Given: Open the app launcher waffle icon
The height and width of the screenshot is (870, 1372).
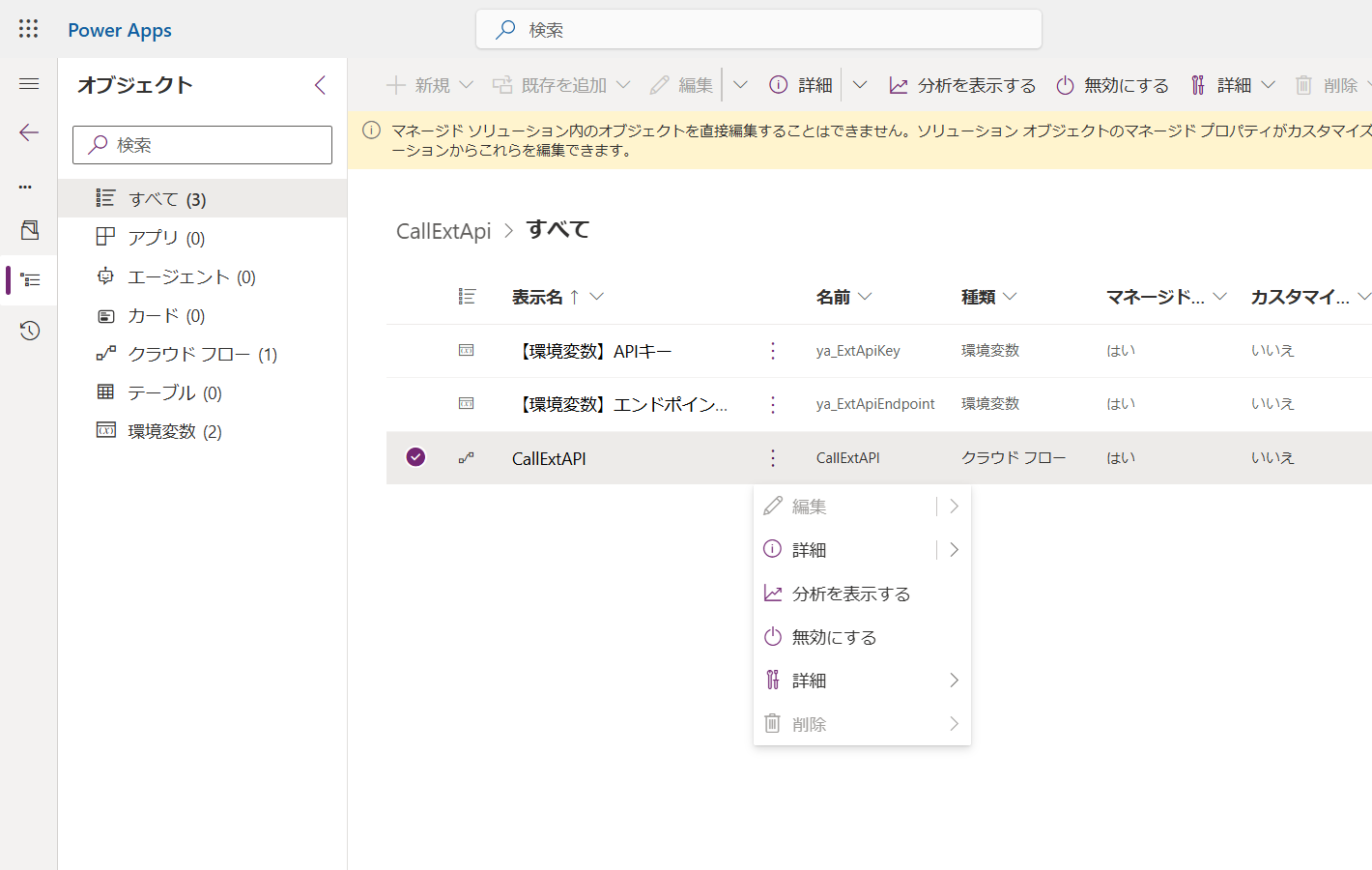Looking at the screenshot, I should point(29,29).
